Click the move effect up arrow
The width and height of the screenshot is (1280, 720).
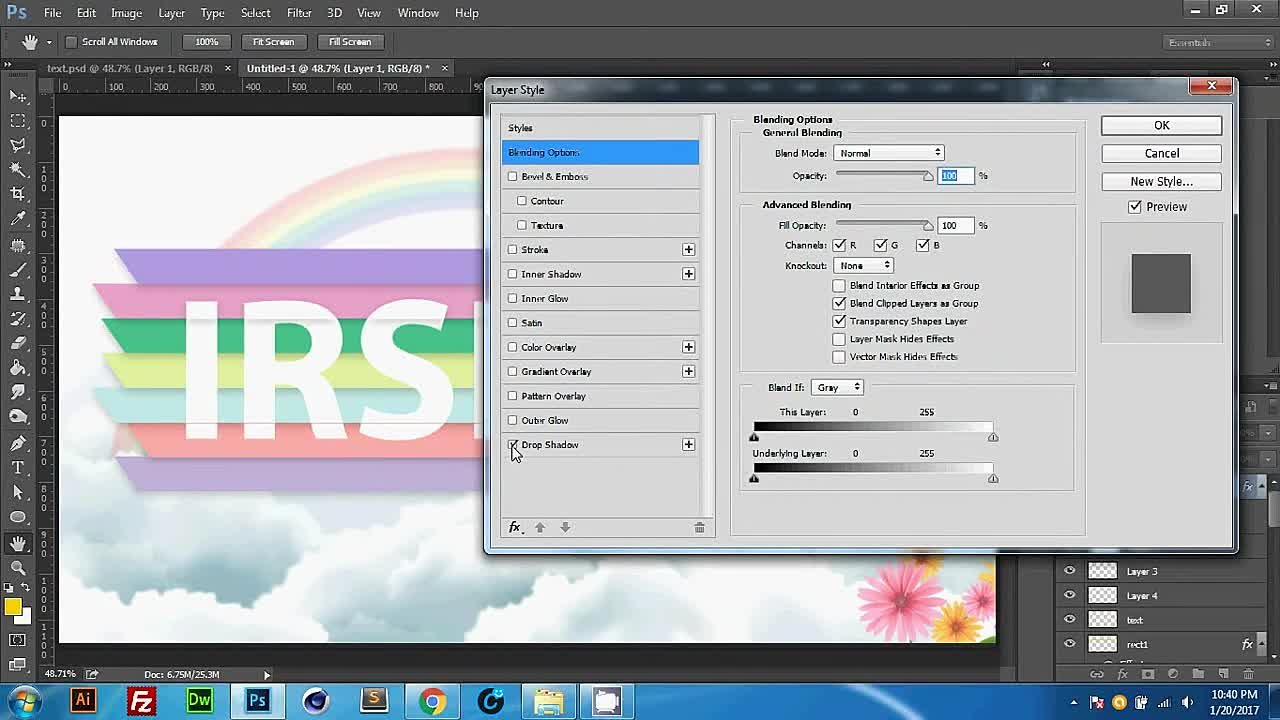[540, 527]
